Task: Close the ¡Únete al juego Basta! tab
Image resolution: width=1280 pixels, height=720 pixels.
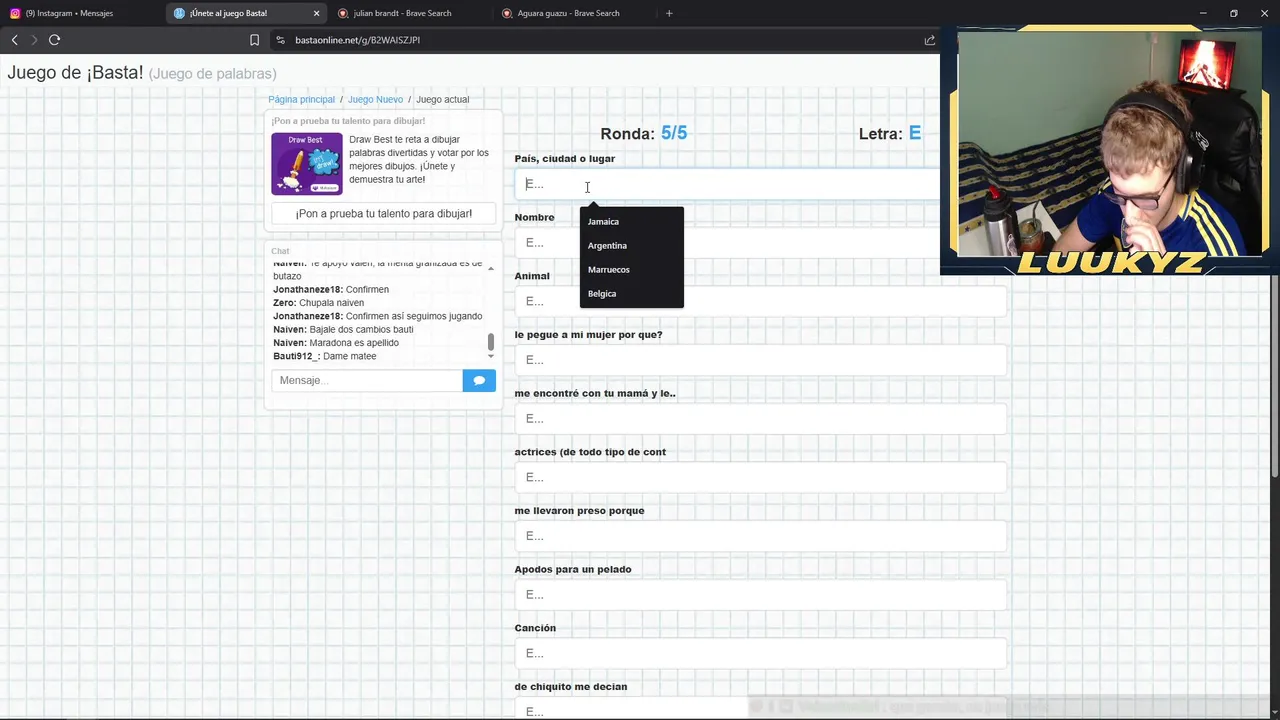Action: pyautogui.click(x=316, y=13)
